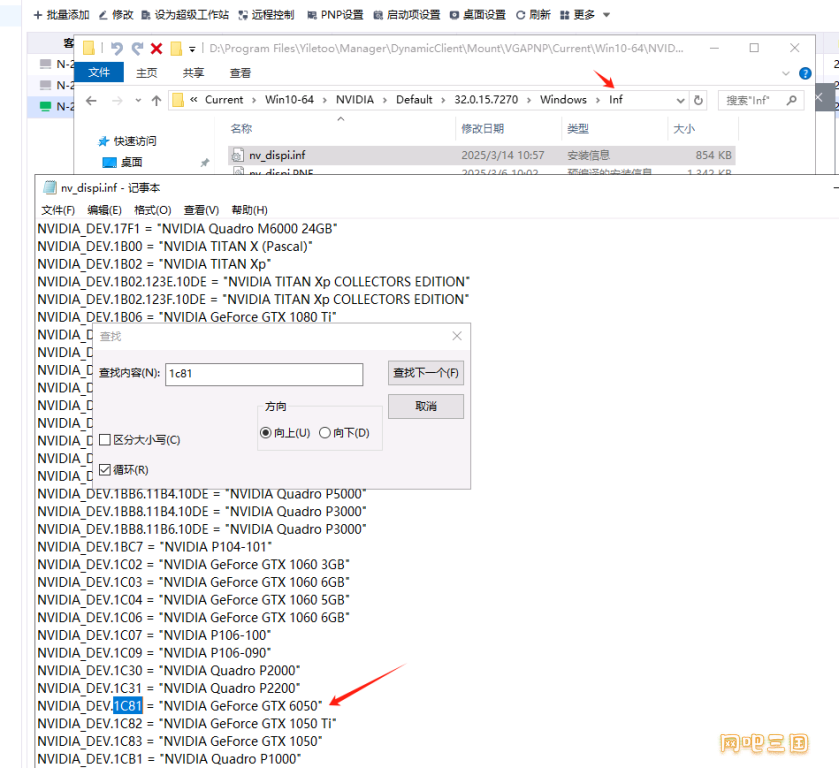Expand the chevron after NVIDIA in the breadcrumb
The height and width of the screenshot is (768, 839).
click(x=385, y=101)
